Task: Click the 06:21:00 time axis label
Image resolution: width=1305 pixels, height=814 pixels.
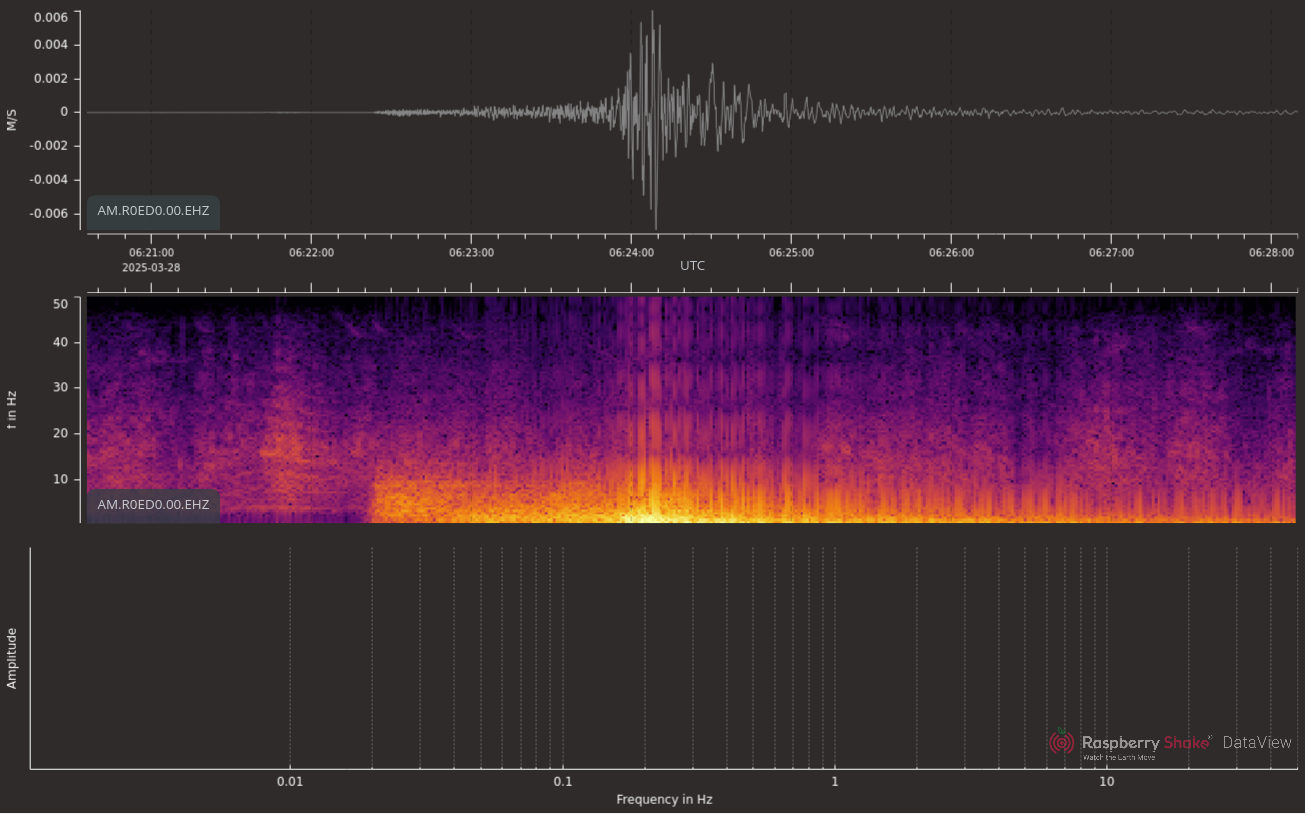Action: 151,253
